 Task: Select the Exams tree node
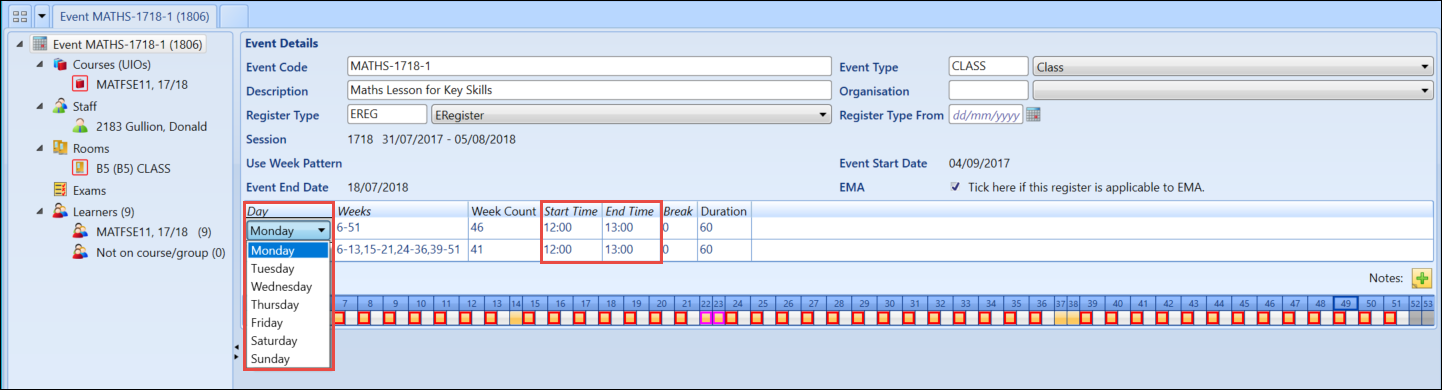tap(89, 190)
